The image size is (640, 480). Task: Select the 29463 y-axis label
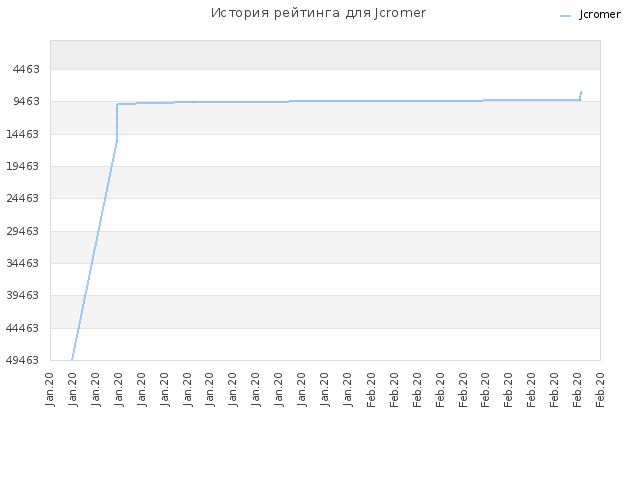click(x=22, y=231)
